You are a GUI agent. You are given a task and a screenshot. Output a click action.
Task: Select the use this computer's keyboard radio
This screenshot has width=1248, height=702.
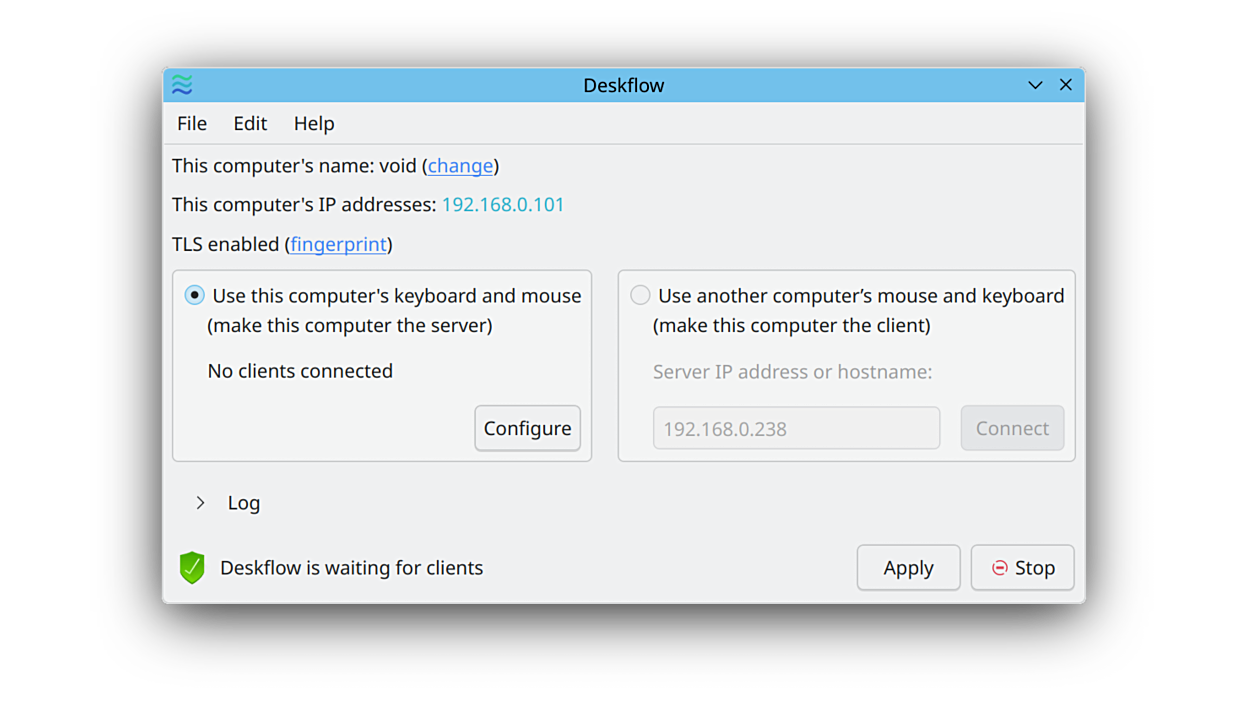pyautogui.click(x=195, y=296)
